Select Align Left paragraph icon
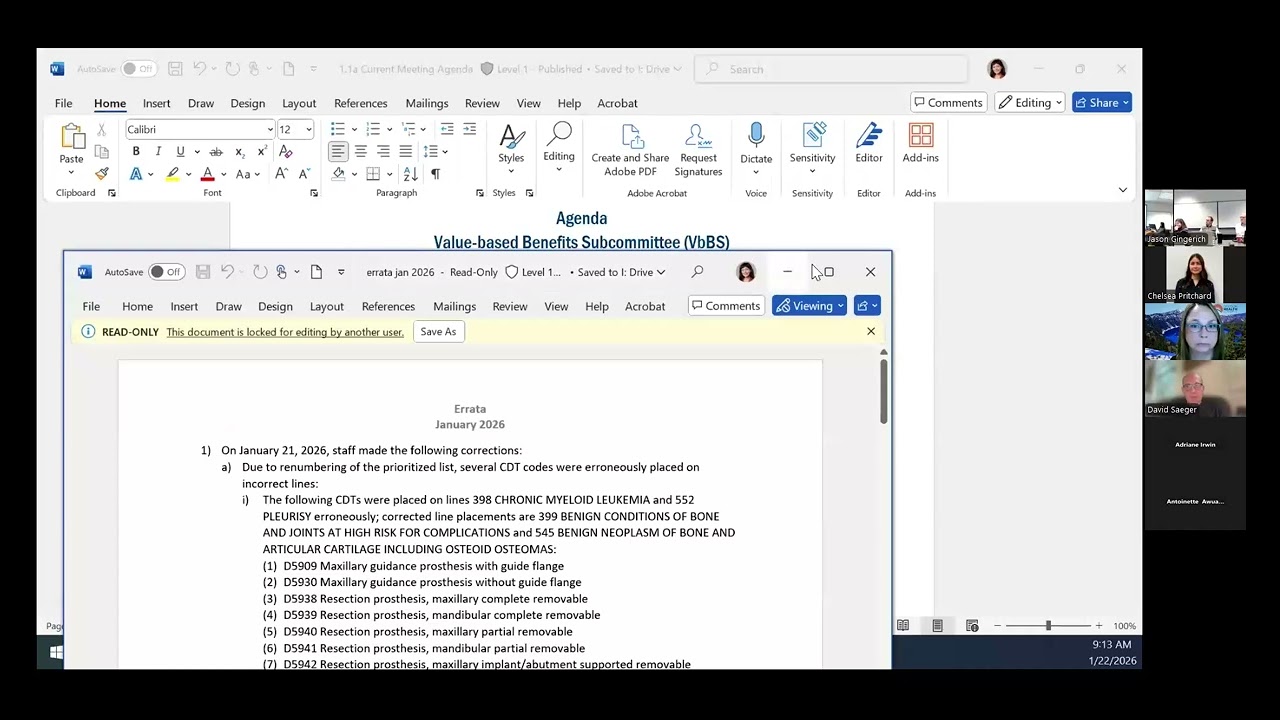 [338, 152]
